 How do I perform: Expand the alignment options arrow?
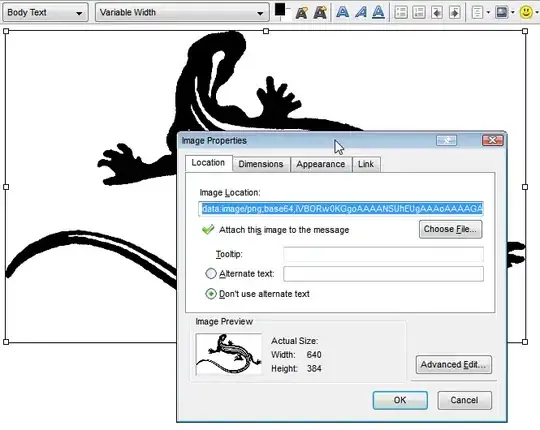(x=488, y=13)
